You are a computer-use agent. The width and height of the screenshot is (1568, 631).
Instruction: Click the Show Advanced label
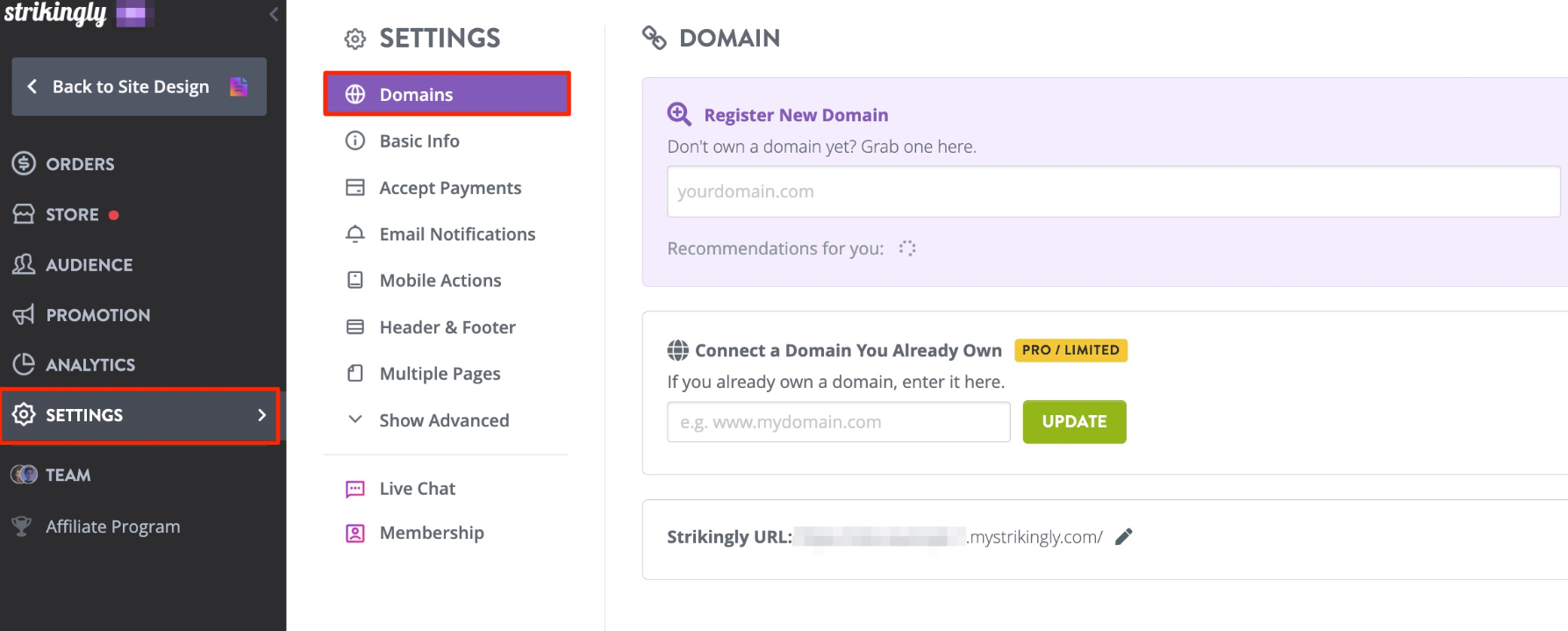pyautogui.click(x=444, y=420)
